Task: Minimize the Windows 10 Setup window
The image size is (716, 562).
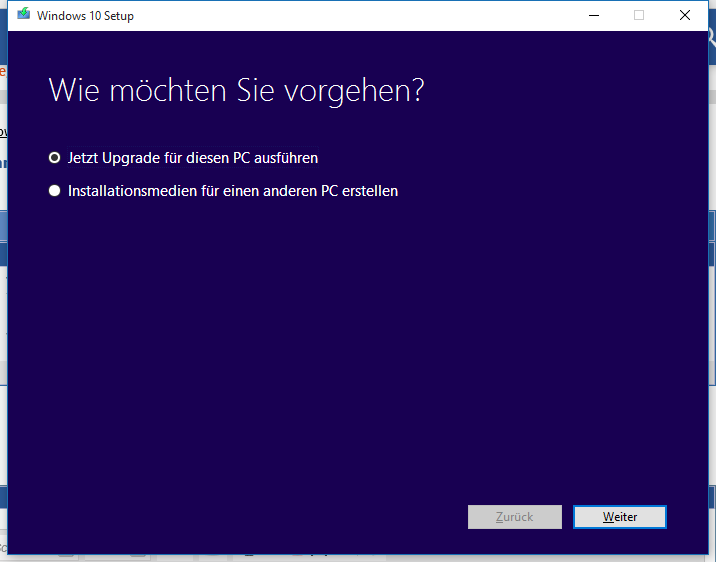Action: tap(594, 16)
